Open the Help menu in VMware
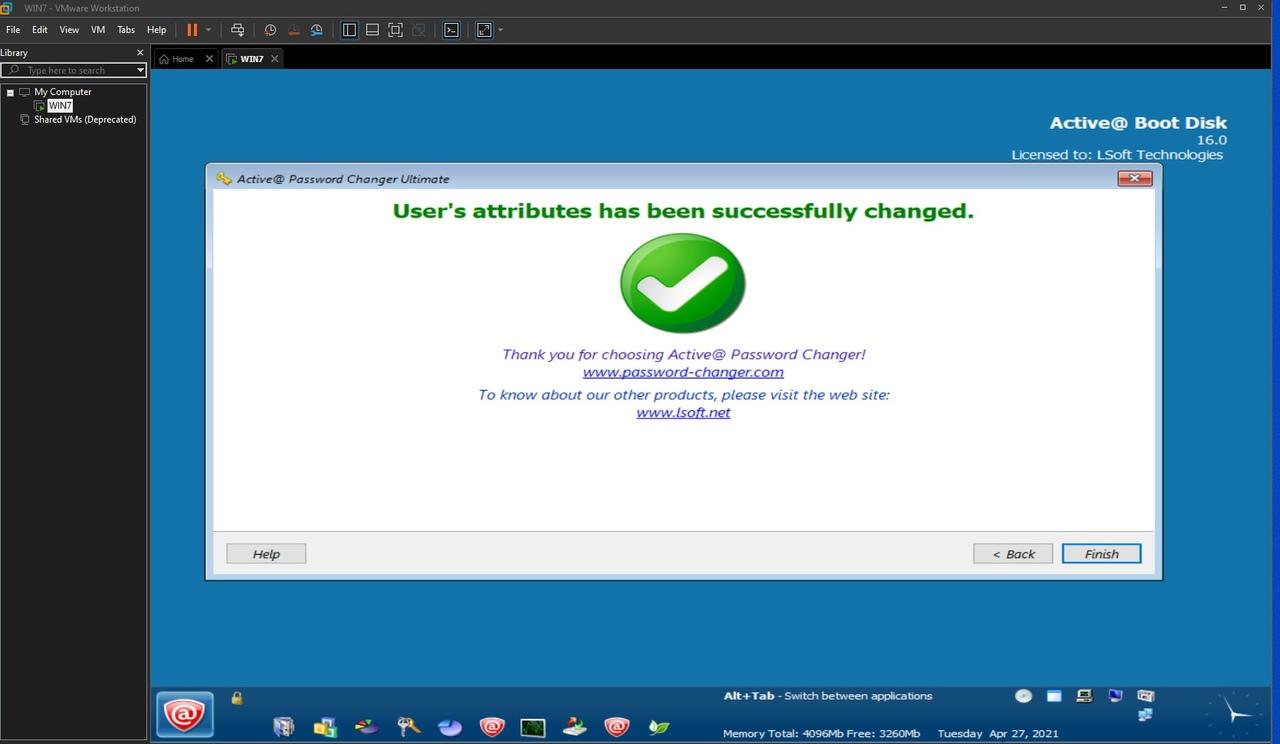 point(156,30)
